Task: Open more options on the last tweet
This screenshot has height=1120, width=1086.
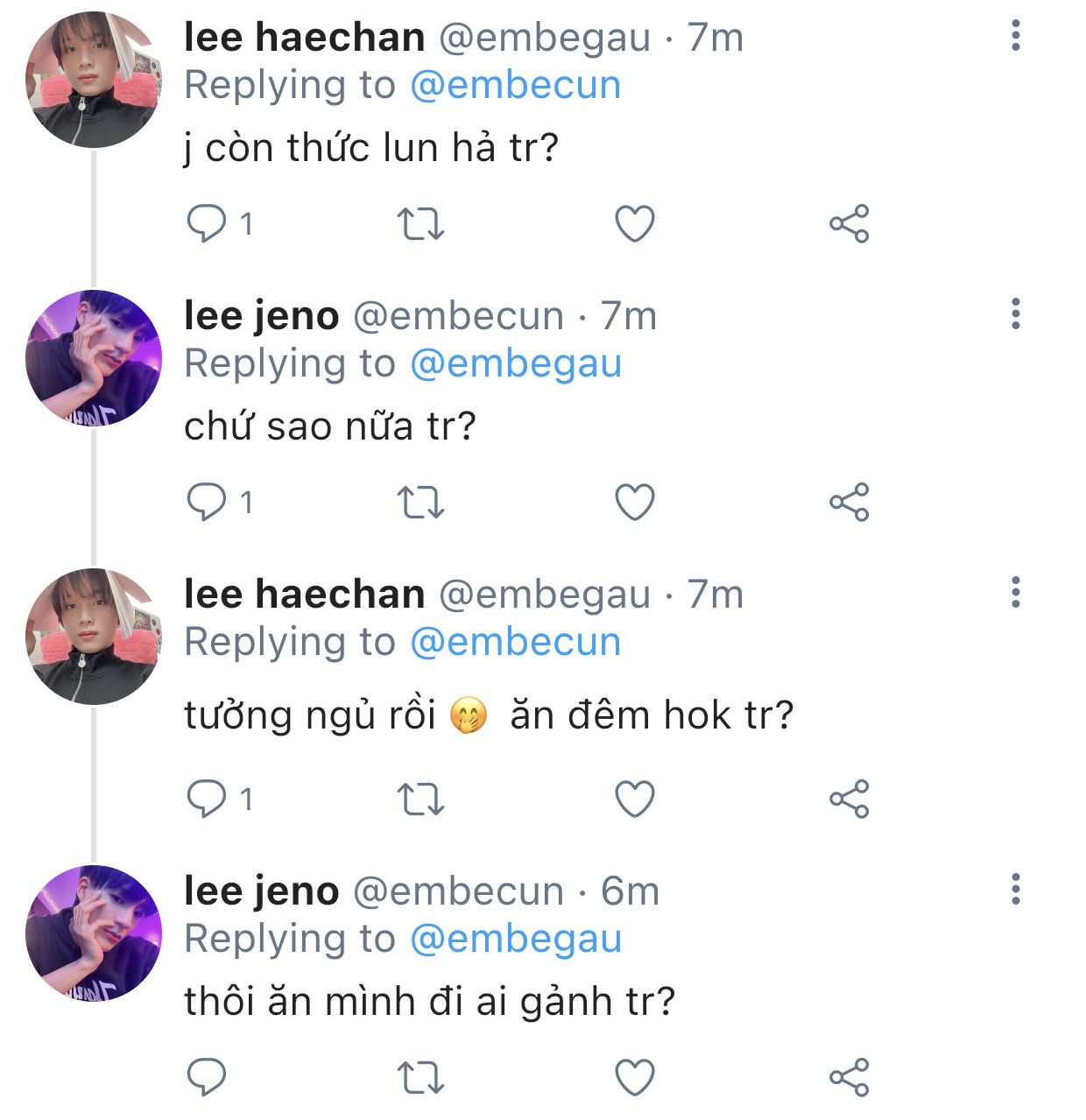Action: click(1016, 890)
